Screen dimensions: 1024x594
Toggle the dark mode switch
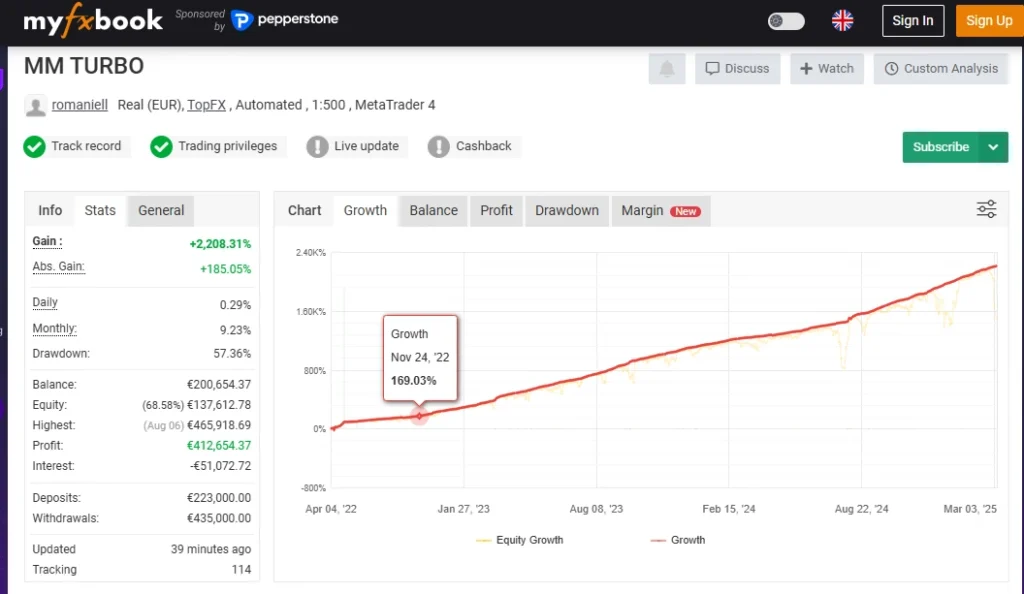pos(786,21)
